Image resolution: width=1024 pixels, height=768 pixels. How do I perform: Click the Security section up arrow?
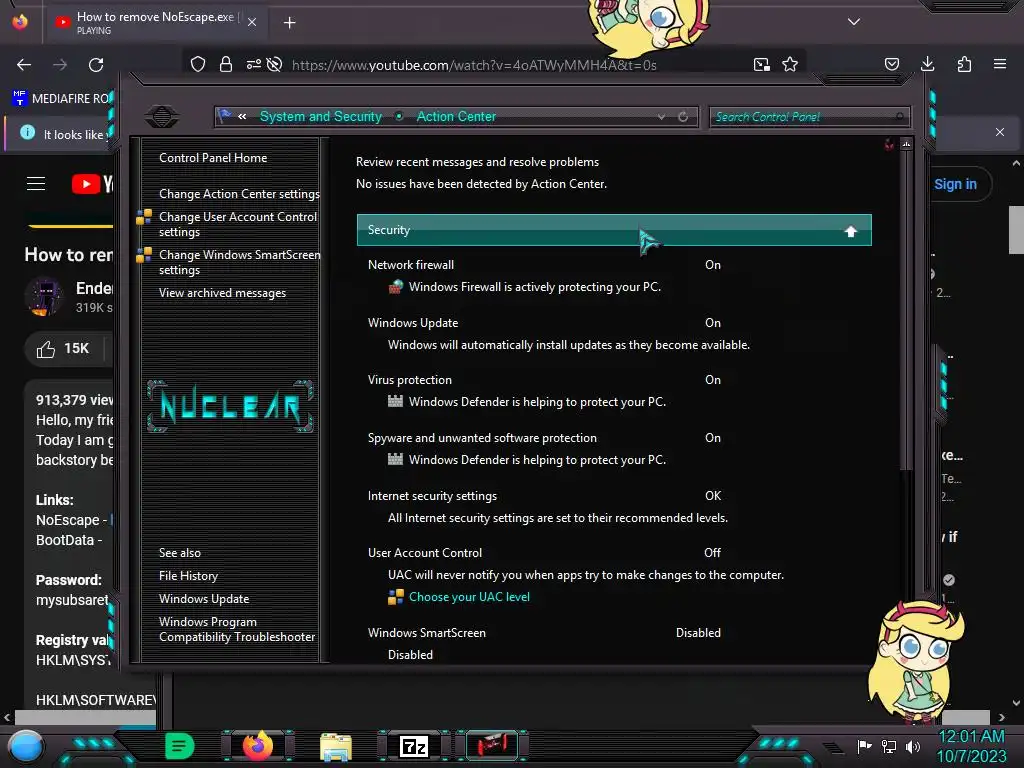[850, 231]
